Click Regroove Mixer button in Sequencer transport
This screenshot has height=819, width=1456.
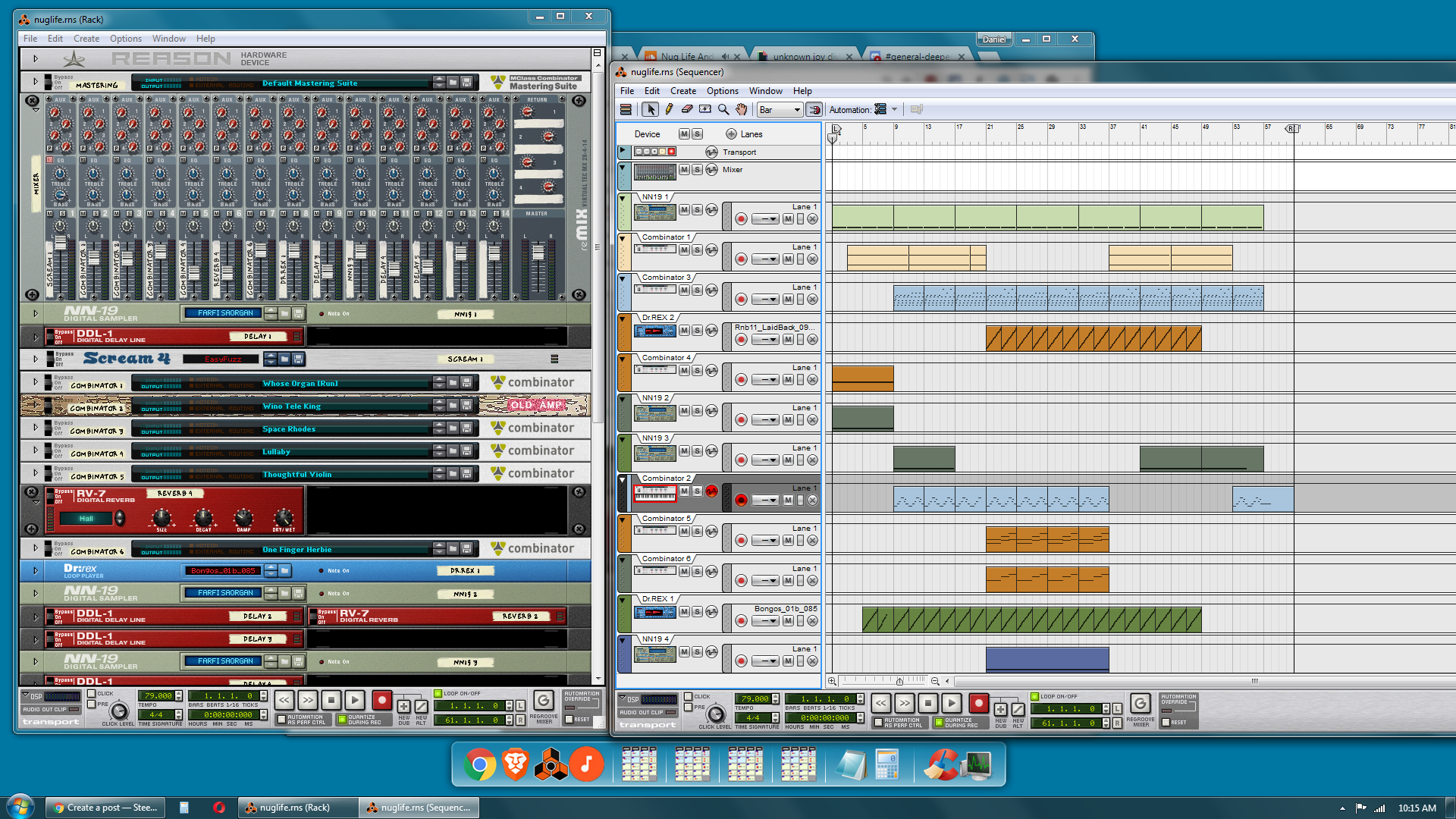(1140, 704)
